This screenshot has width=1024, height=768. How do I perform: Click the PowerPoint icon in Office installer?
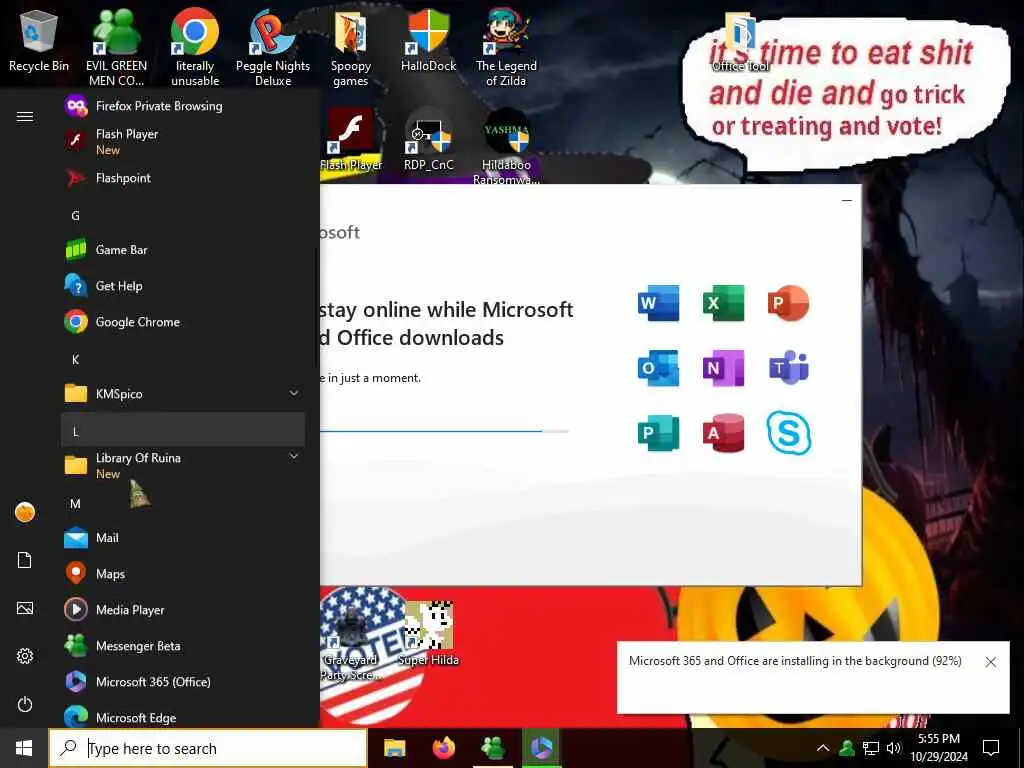tap(788, 303)
